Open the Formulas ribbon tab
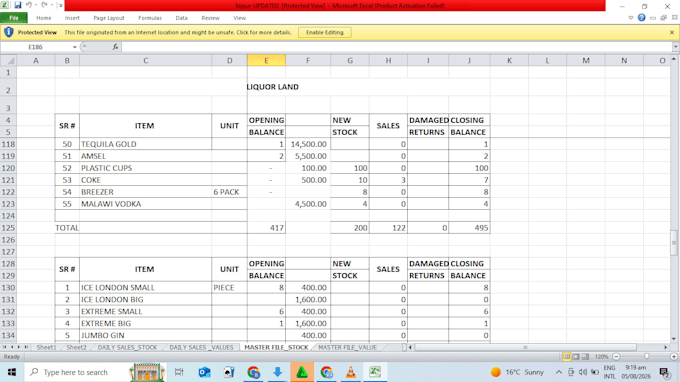Screen dimensions: 680x382 coord(150,18)
